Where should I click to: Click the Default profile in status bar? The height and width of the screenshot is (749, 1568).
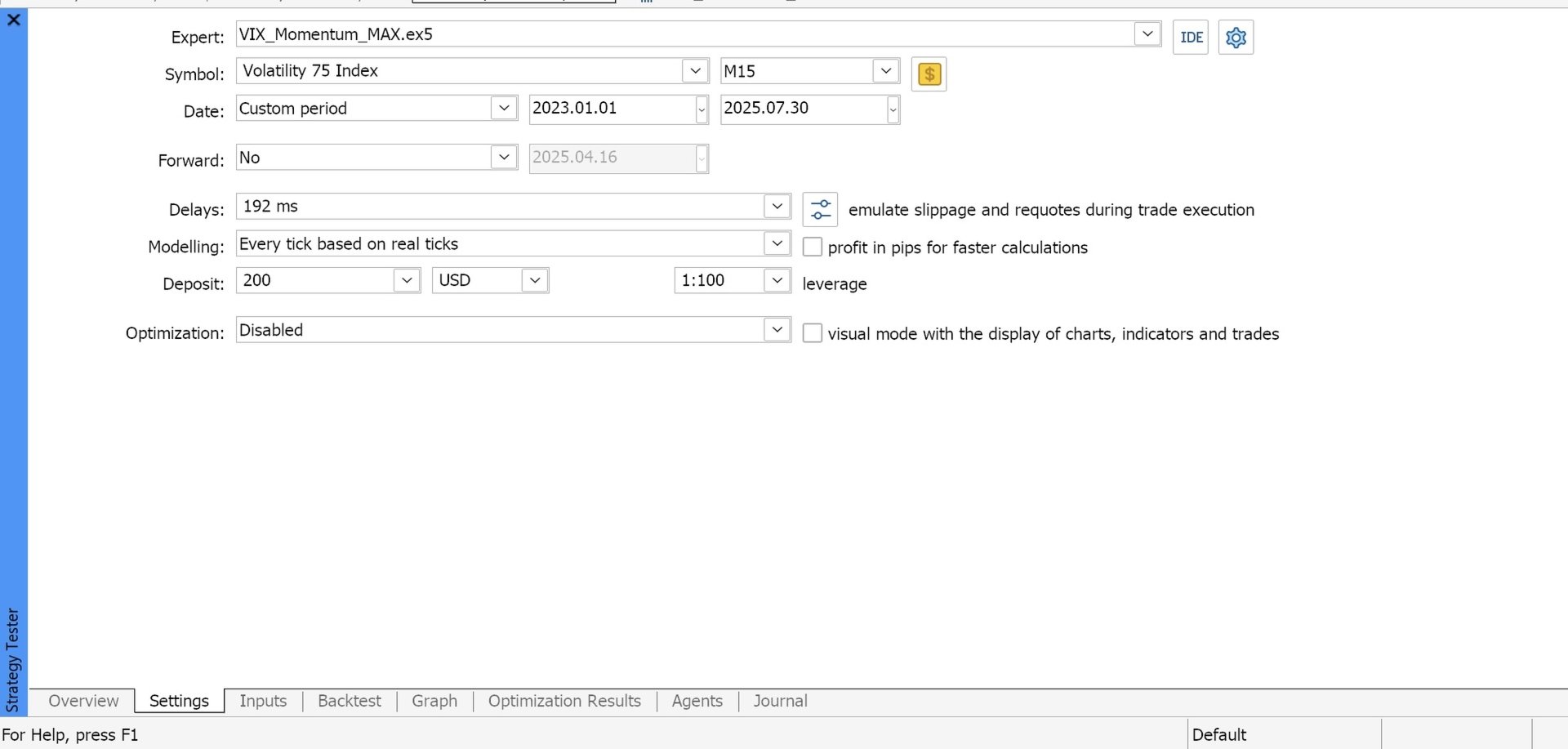point(1219,734)
